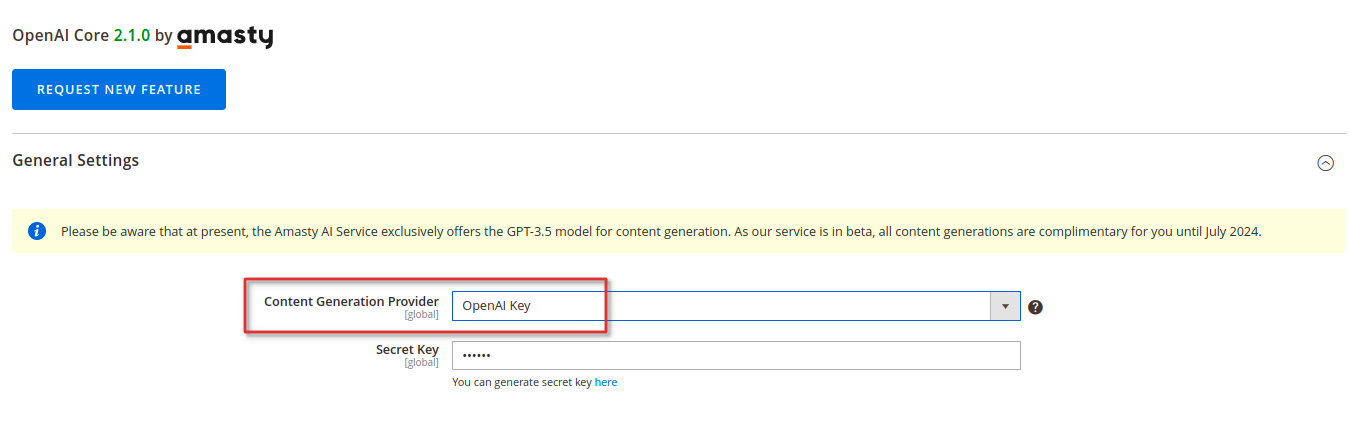Click the "by" text beside the Amasty logo
The height and width of the screenshot is (447, 1350).
164,35
